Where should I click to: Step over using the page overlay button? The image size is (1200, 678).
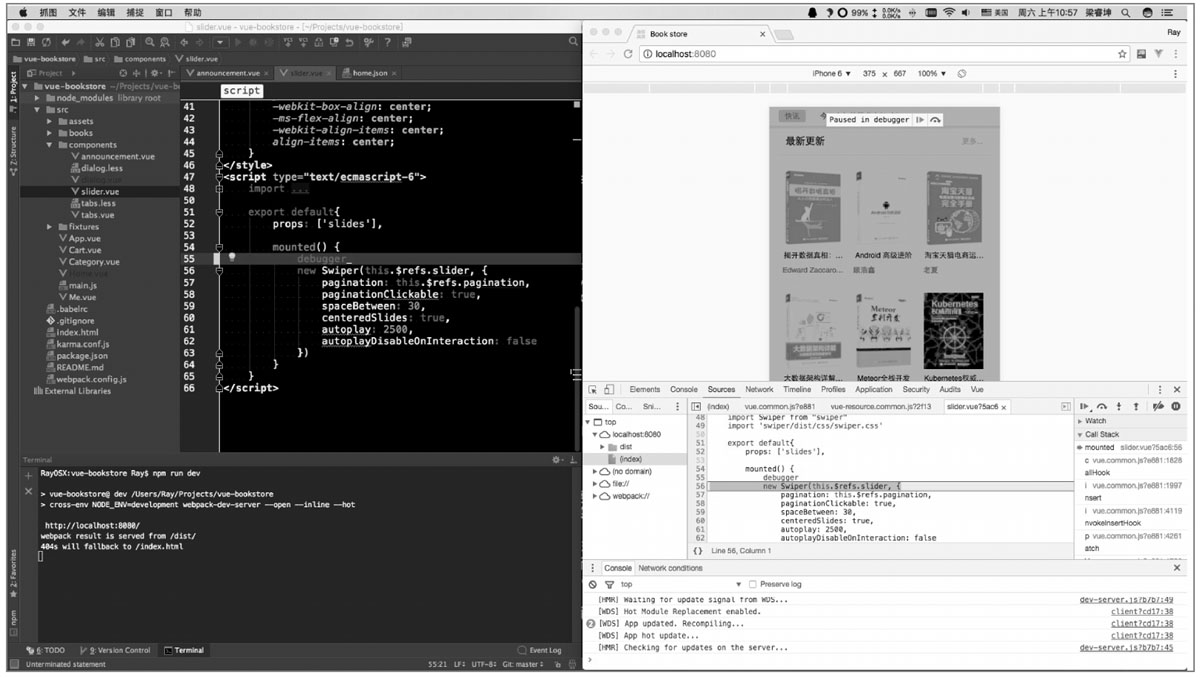[935, 120]
